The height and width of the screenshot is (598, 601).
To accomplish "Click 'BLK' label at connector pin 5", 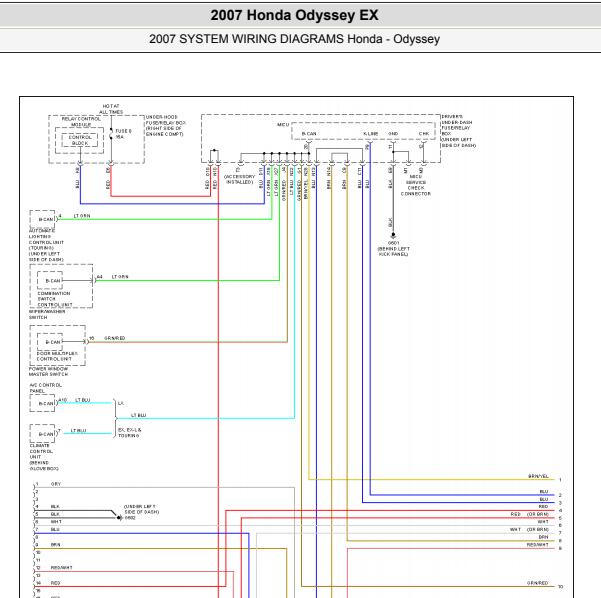I will (55, 514).
